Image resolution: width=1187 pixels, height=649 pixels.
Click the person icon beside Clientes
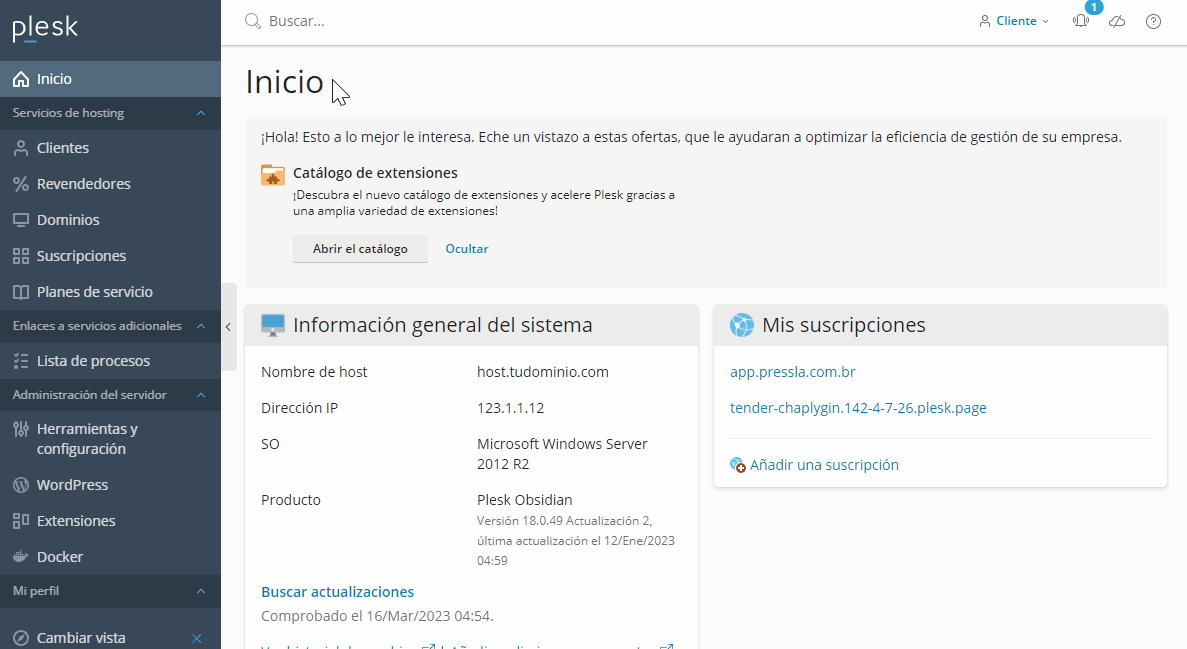pos(21,148)
